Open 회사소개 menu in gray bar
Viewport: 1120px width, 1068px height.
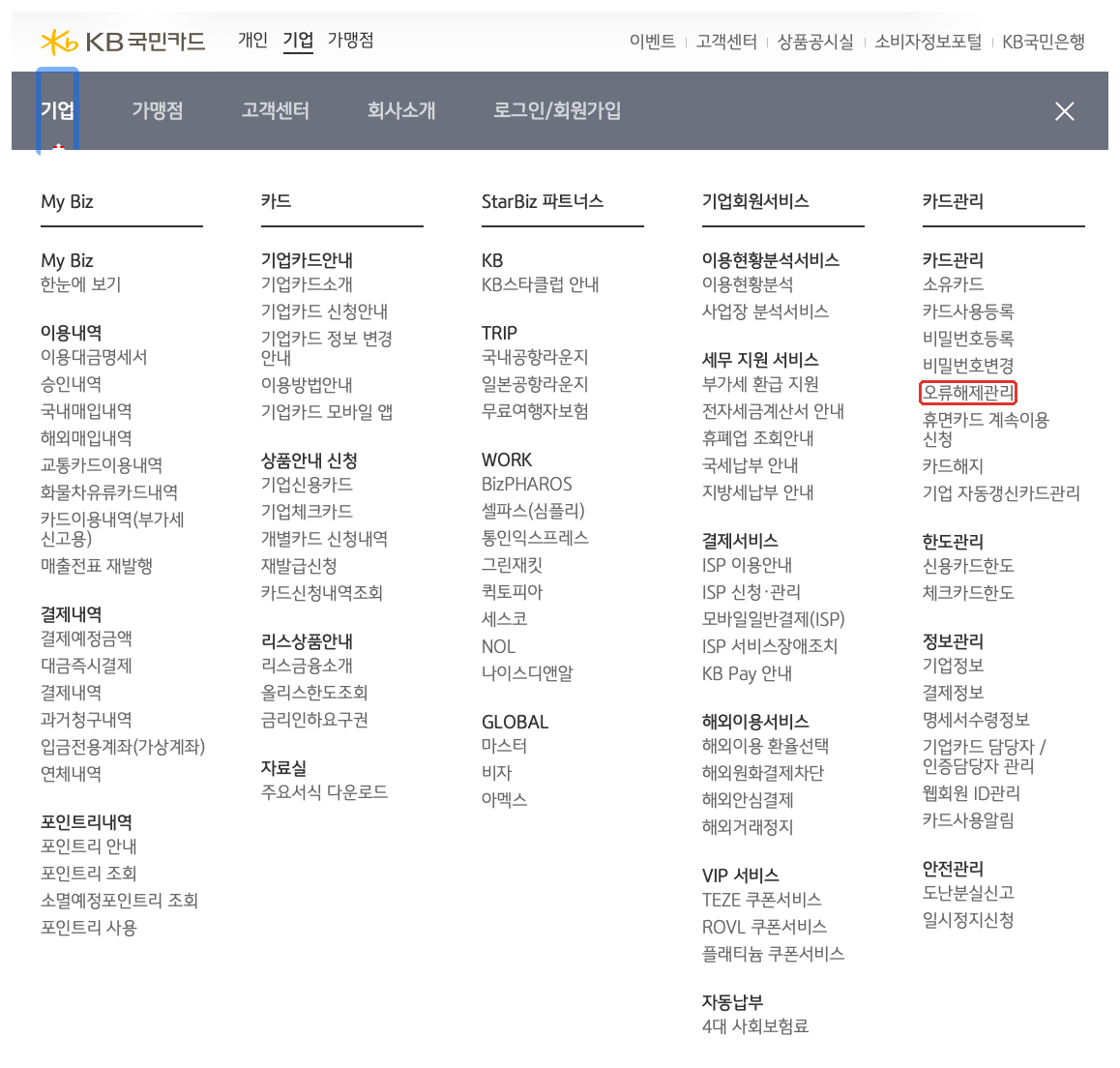400,110
